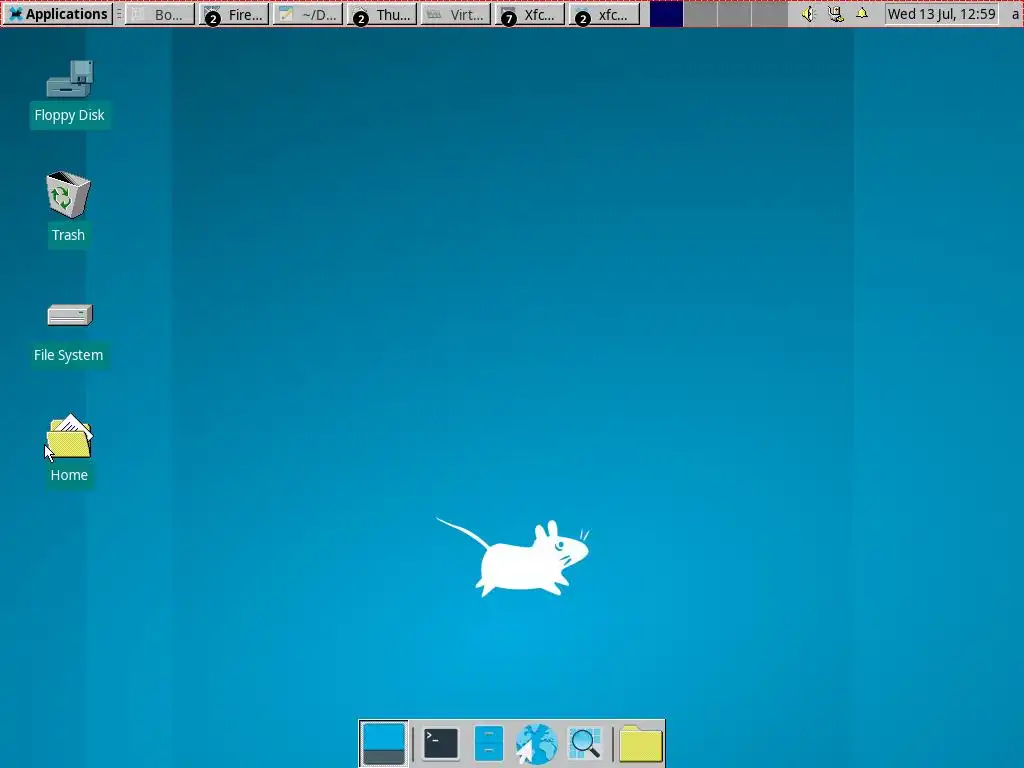
Task: Switch to the 'Virt...' taskbar window
Action: [456, 14]
